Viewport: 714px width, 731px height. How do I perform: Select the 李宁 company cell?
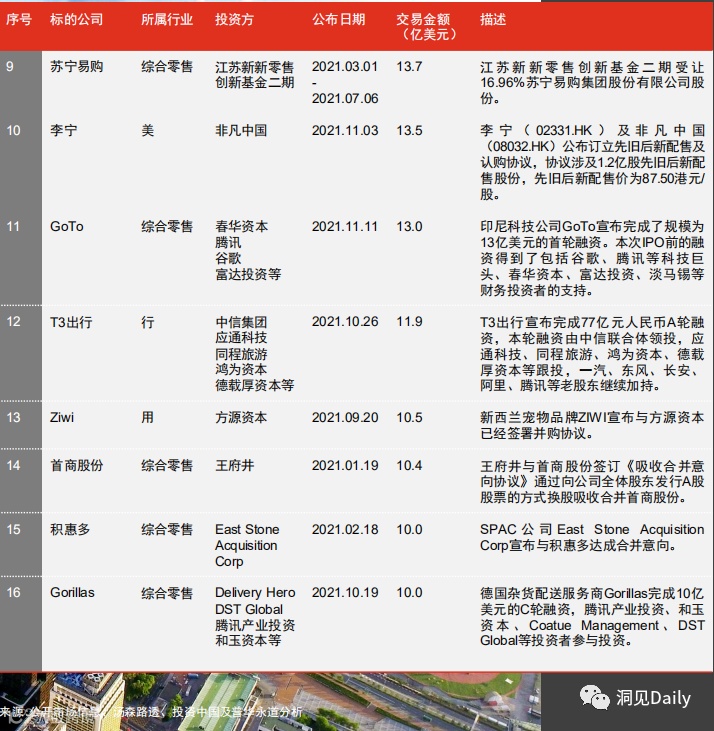[63, 131]
